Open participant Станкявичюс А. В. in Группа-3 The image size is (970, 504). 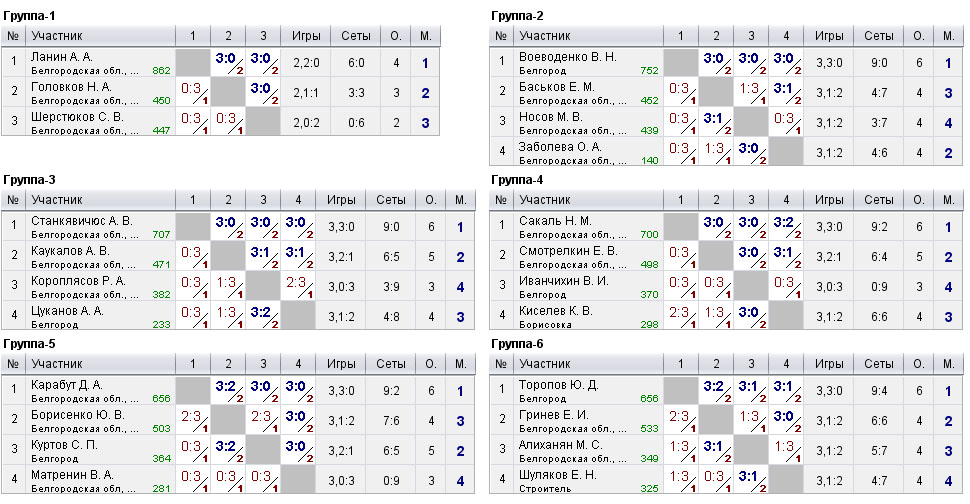pos(82,221)
